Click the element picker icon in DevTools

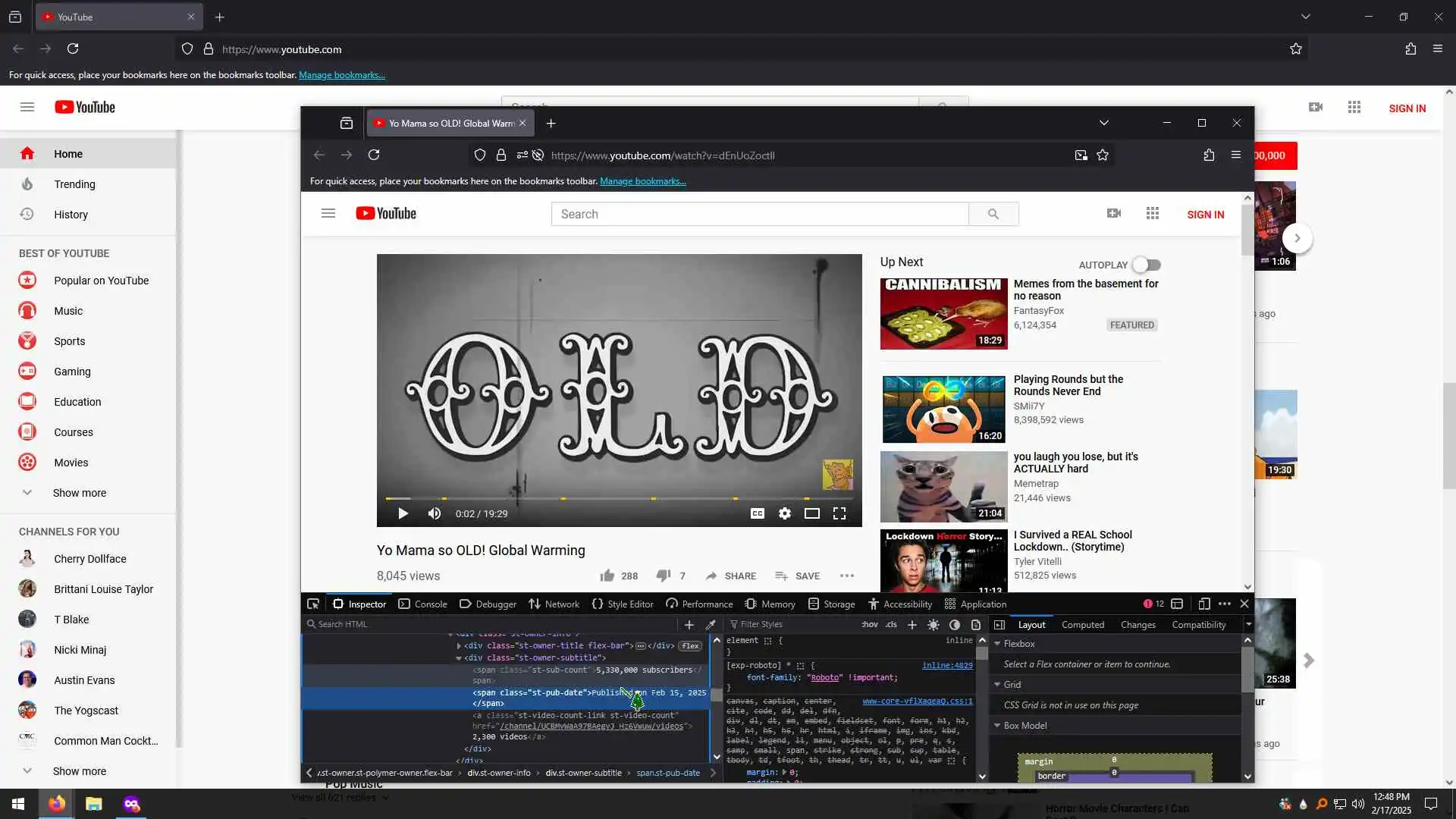[313, 604]
